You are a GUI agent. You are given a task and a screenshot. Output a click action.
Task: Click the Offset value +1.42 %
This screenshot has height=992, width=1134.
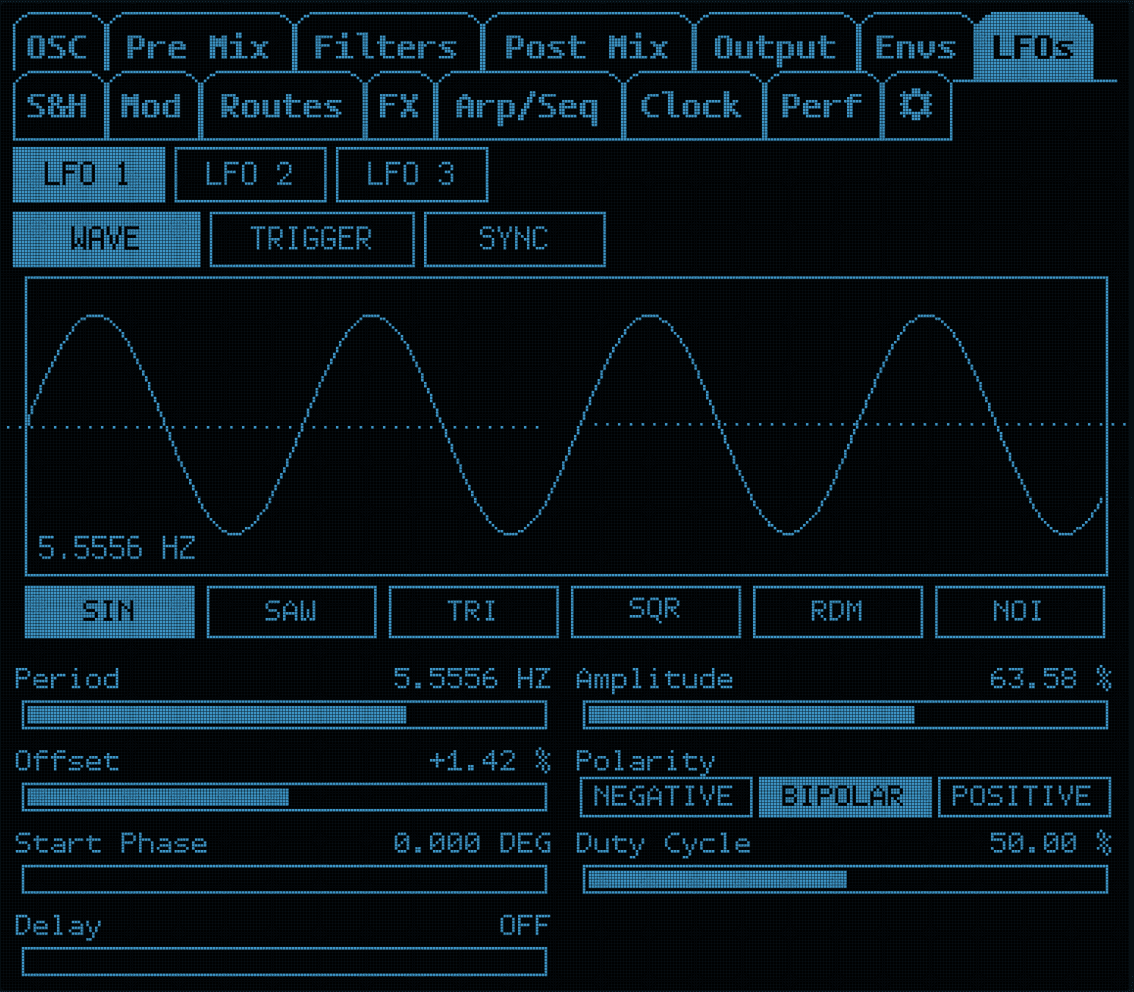click(490, 761)
